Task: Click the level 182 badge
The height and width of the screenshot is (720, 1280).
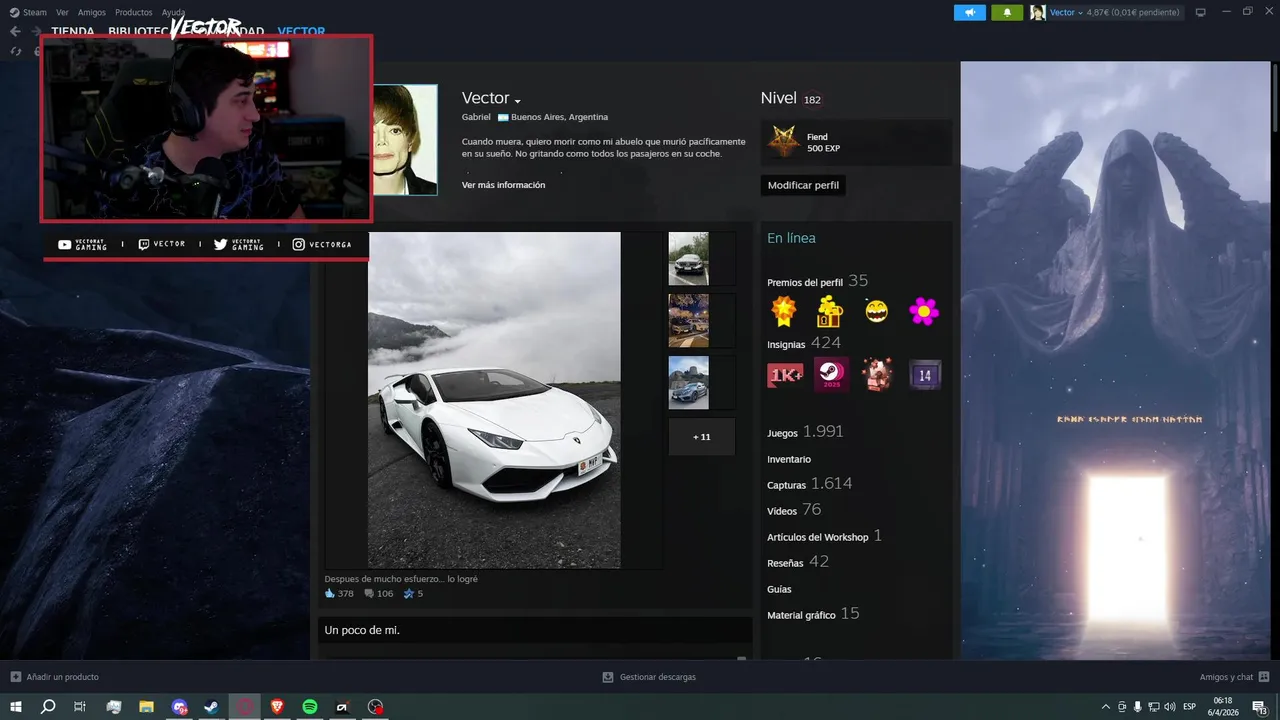Action: pos(812,99)
